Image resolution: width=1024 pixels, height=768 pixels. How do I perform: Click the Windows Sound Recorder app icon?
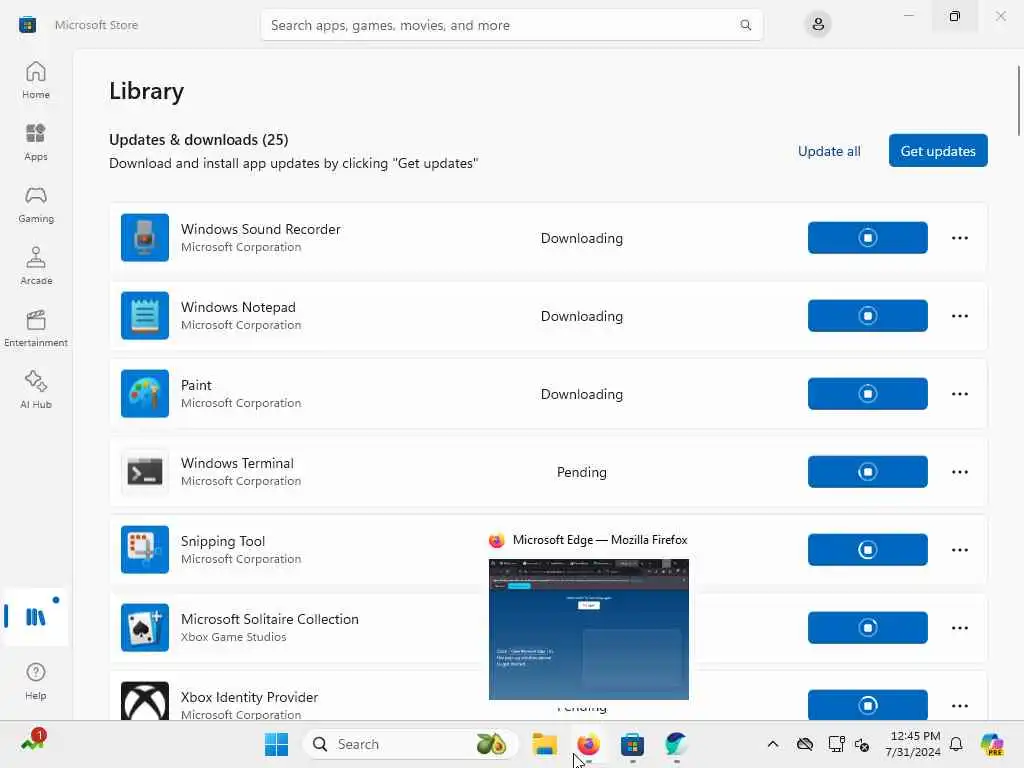tap(145, 238)
